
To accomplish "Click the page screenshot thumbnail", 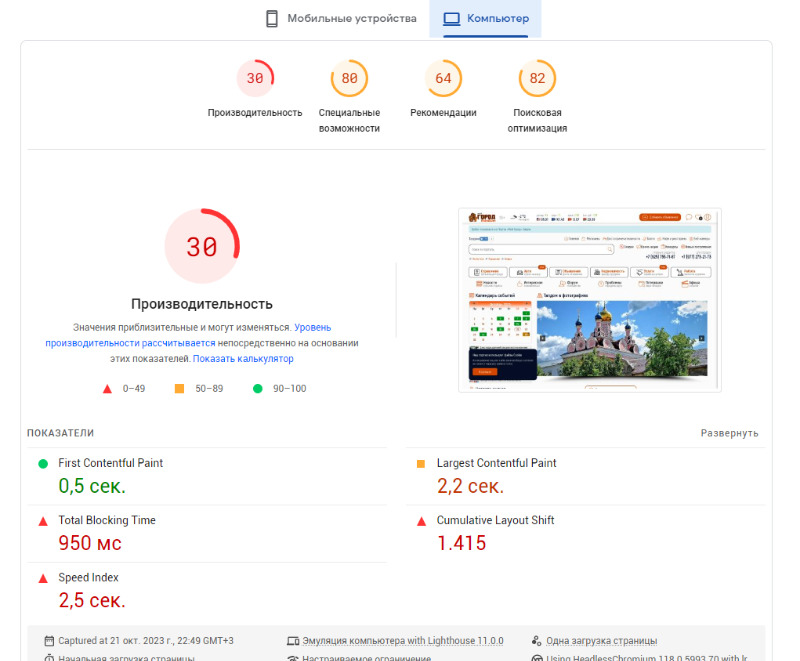I will (x=589, y=300).
